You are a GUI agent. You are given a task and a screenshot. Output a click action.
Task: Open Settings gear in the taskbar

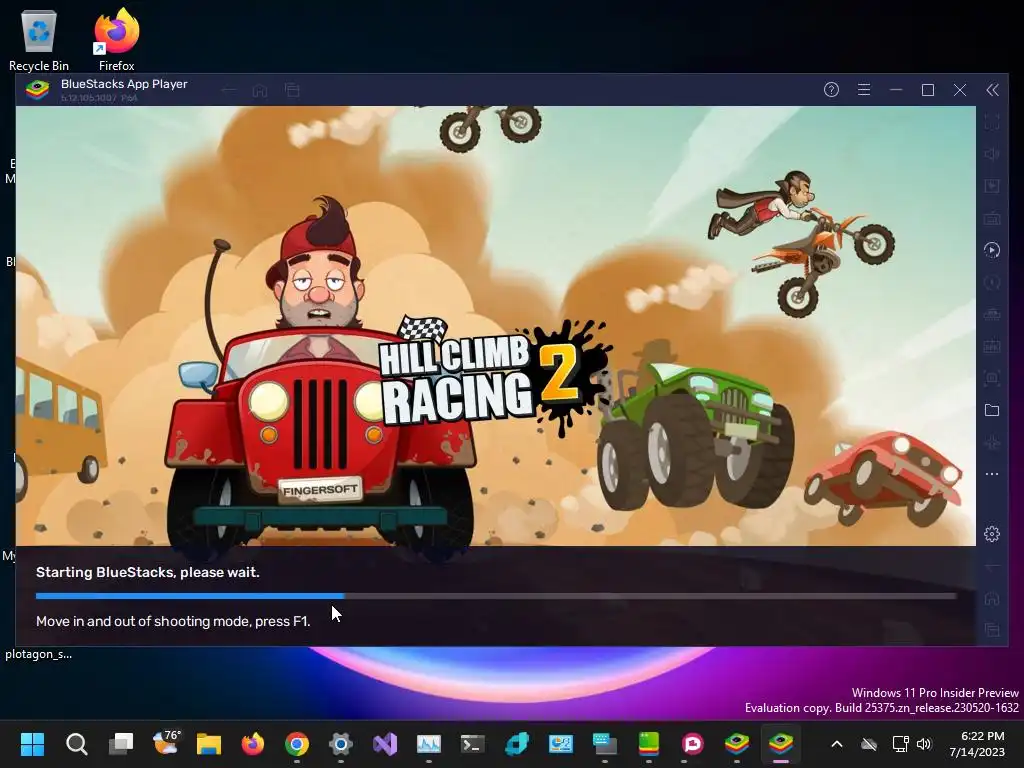pos(341,744)
